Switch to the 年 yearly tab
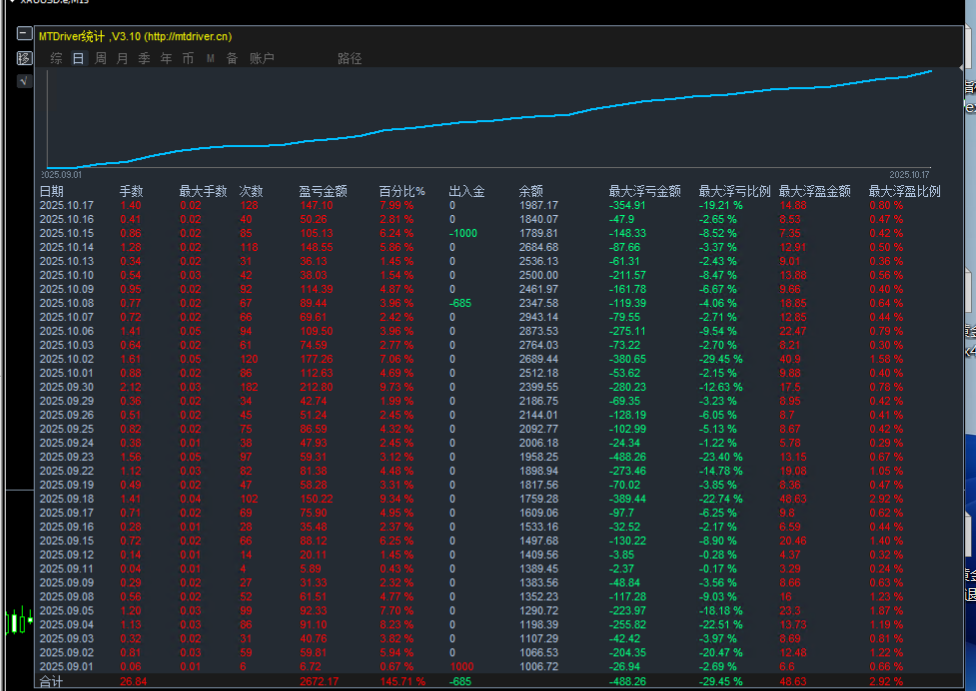 [166, 59]
